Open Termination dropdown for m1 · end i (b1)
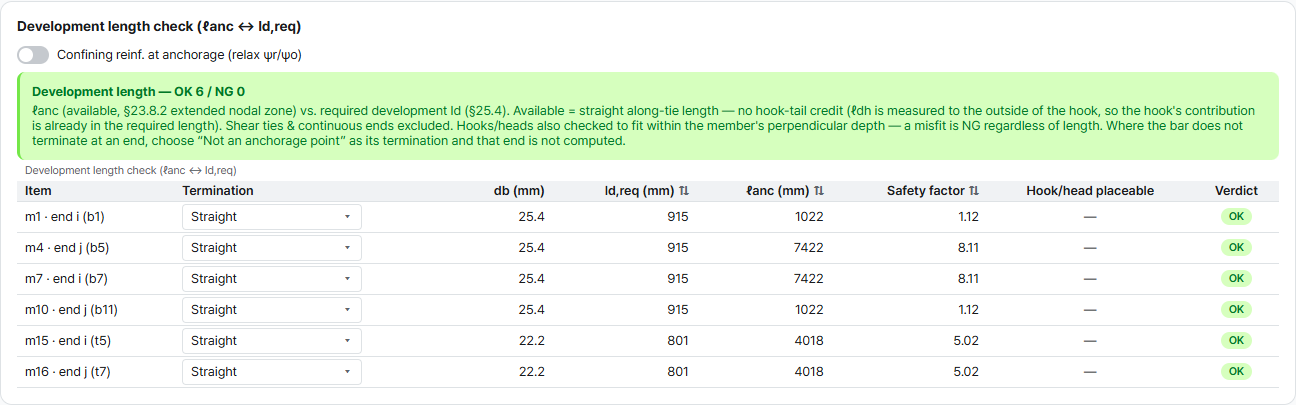The height and width of the screenshot is (405, 1296). tap(272, 217)
